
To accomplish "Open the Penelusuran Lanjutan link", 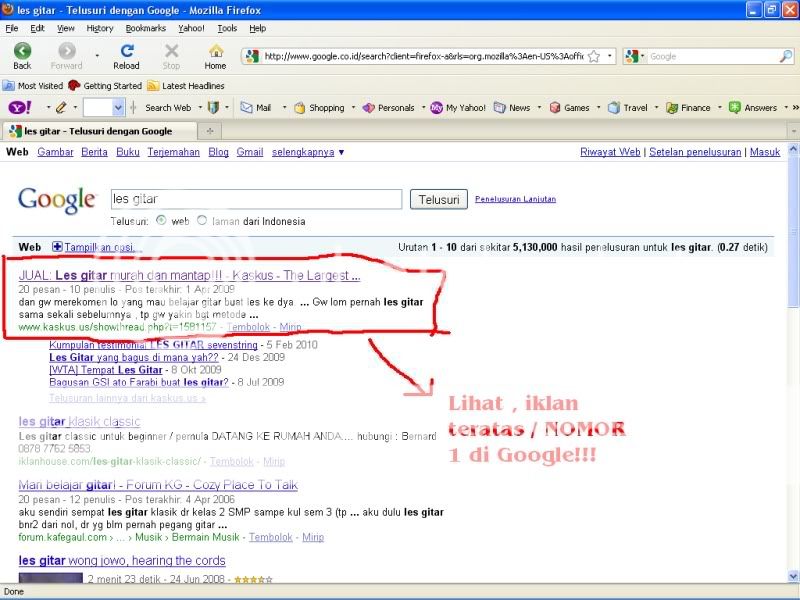I will point(515,199).
